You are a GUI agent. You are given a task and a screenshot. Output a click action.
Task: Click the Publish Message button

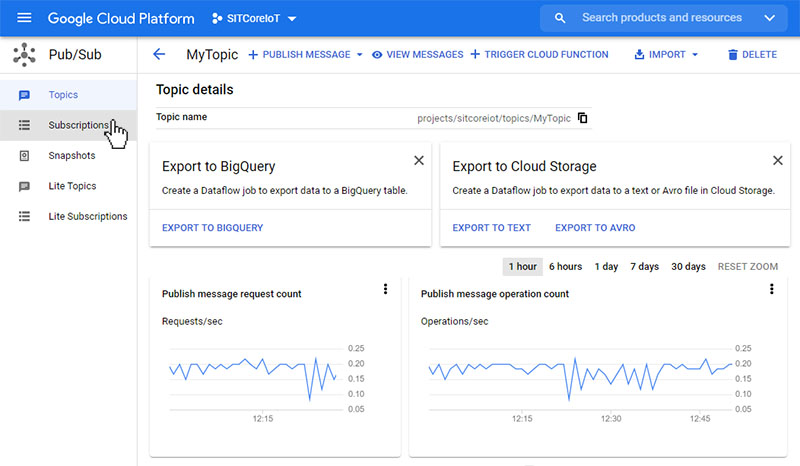pyautogui.click(x=299, y=55)
